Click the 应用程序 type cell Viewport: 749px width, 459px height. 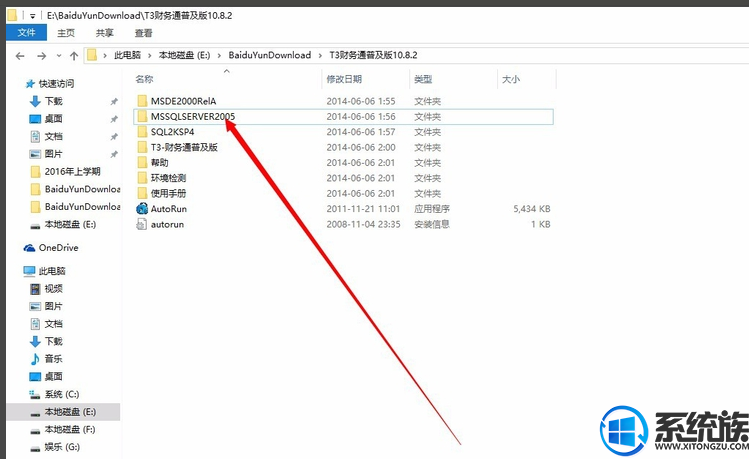tap(432, 209)
